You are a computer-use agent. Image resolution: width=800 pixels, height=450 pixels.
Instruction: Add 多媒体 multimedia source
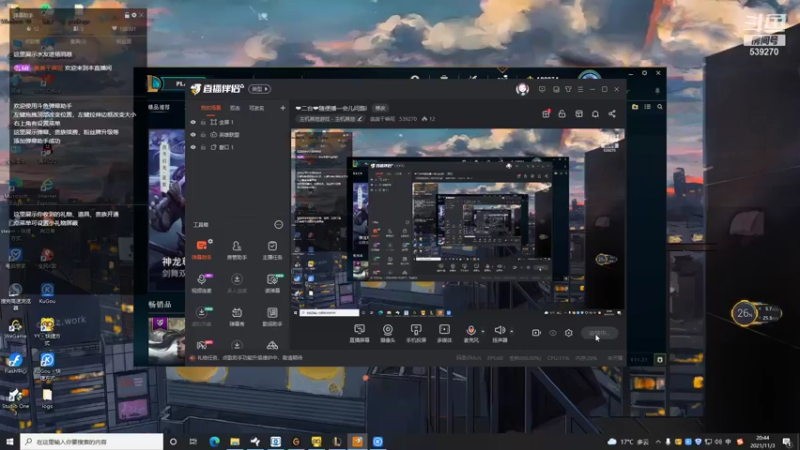[444, 333]
